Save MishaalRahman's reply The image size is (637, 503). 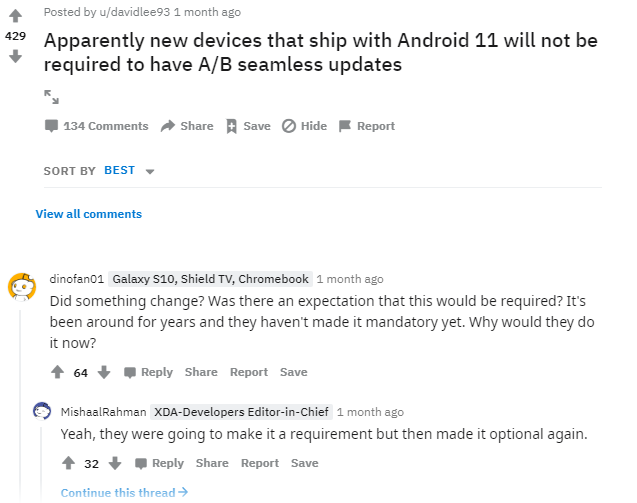pos(305,463)
